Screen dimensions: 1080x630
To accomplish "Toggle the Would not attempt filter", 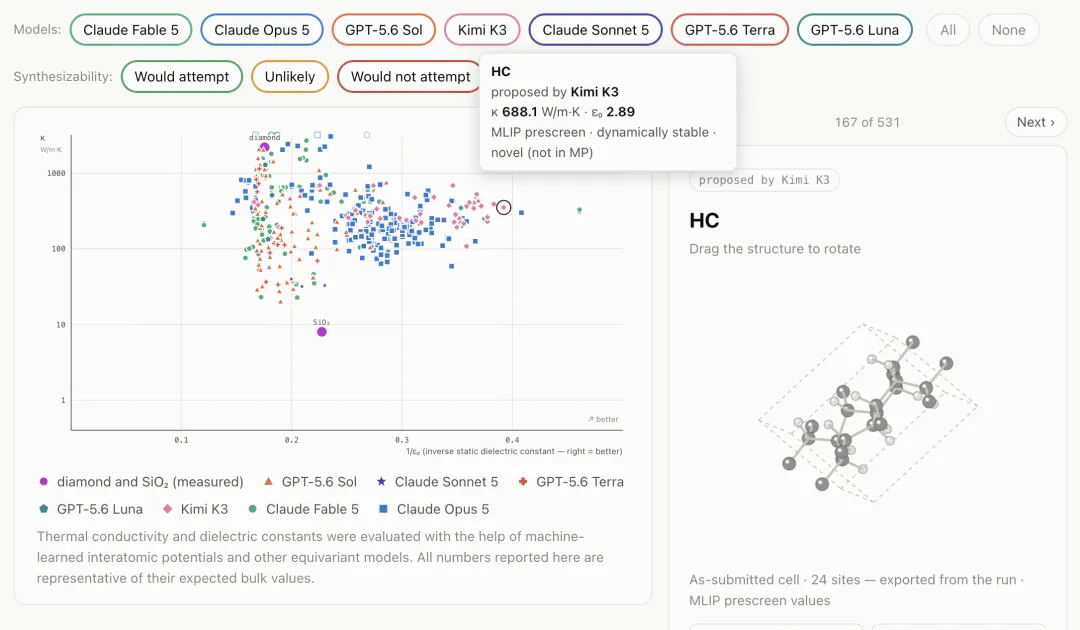I will pyautogui.click(x=411, y=76).
